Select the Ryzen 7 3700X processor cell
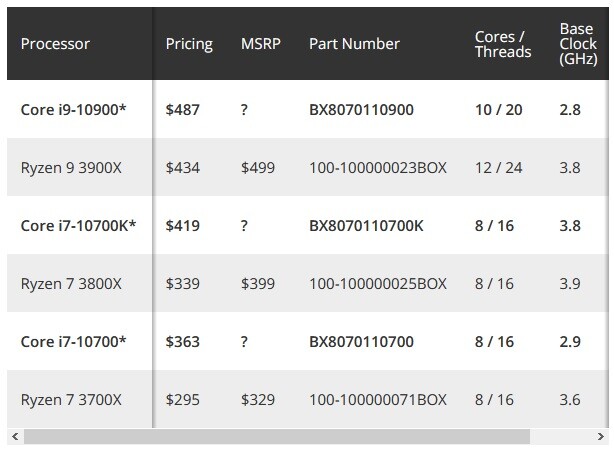The height and width of the screenshot is (453, 614). [x=71, y=400]
